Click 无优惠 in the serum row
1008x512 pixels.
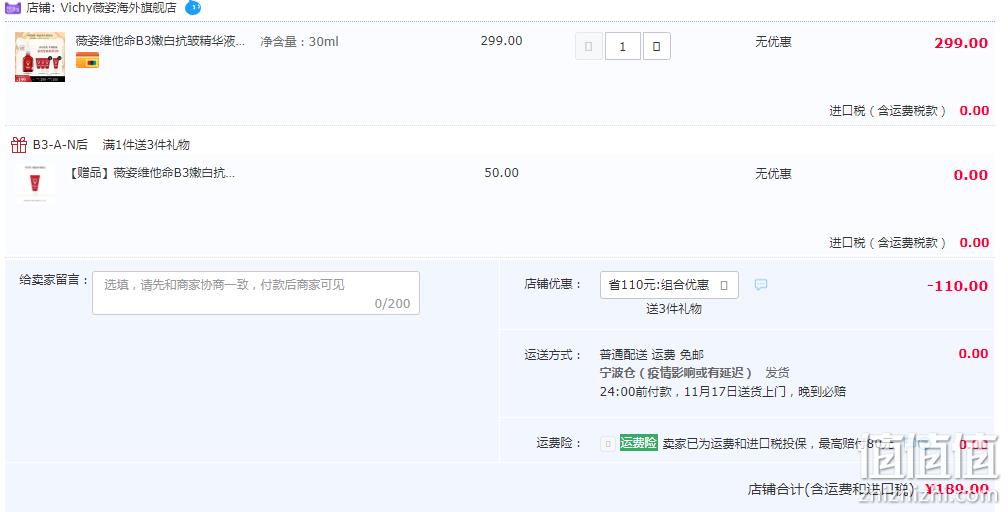tap(773, 42)
